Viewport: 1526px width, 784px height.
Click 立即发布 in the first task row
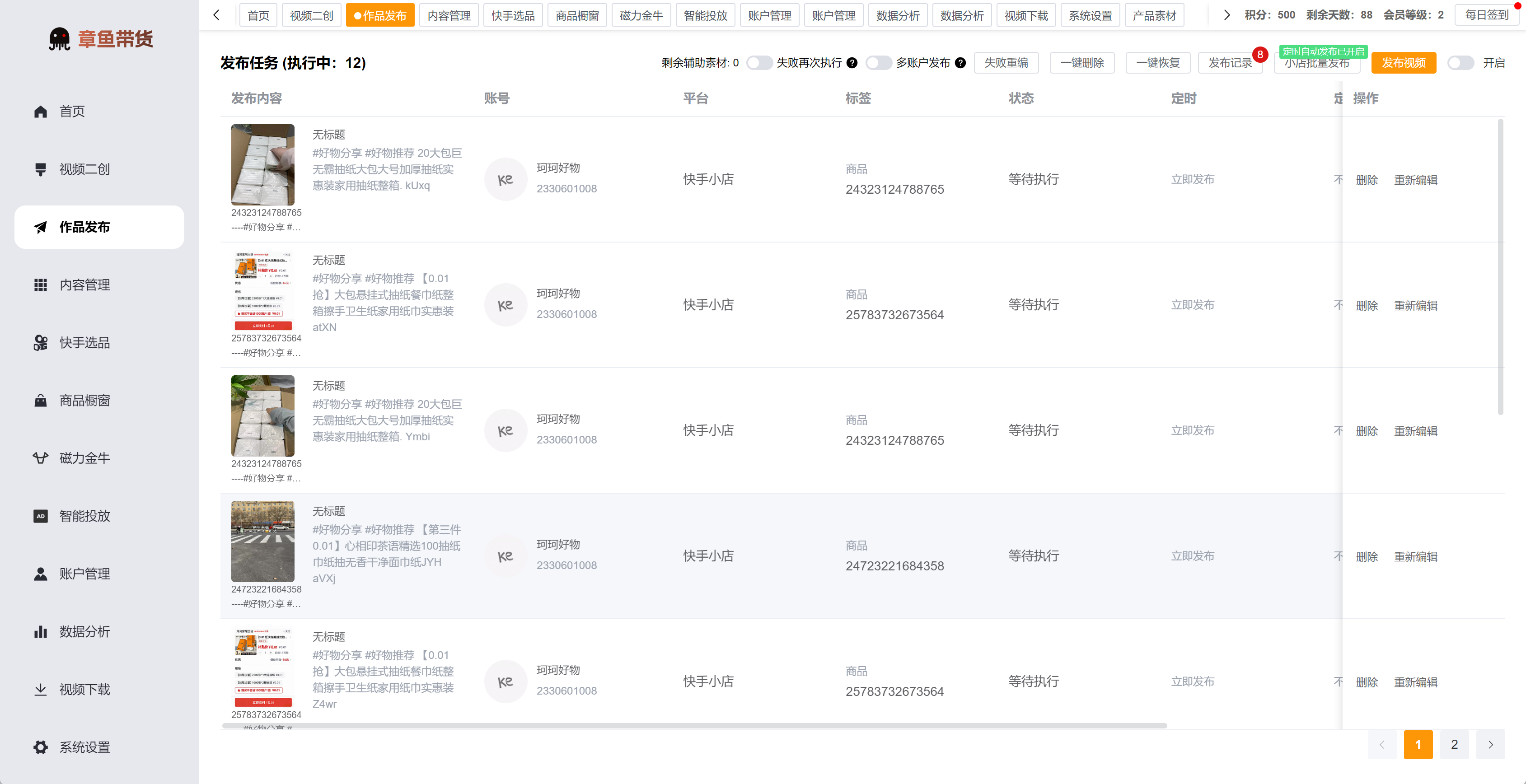pos(1193,179)
